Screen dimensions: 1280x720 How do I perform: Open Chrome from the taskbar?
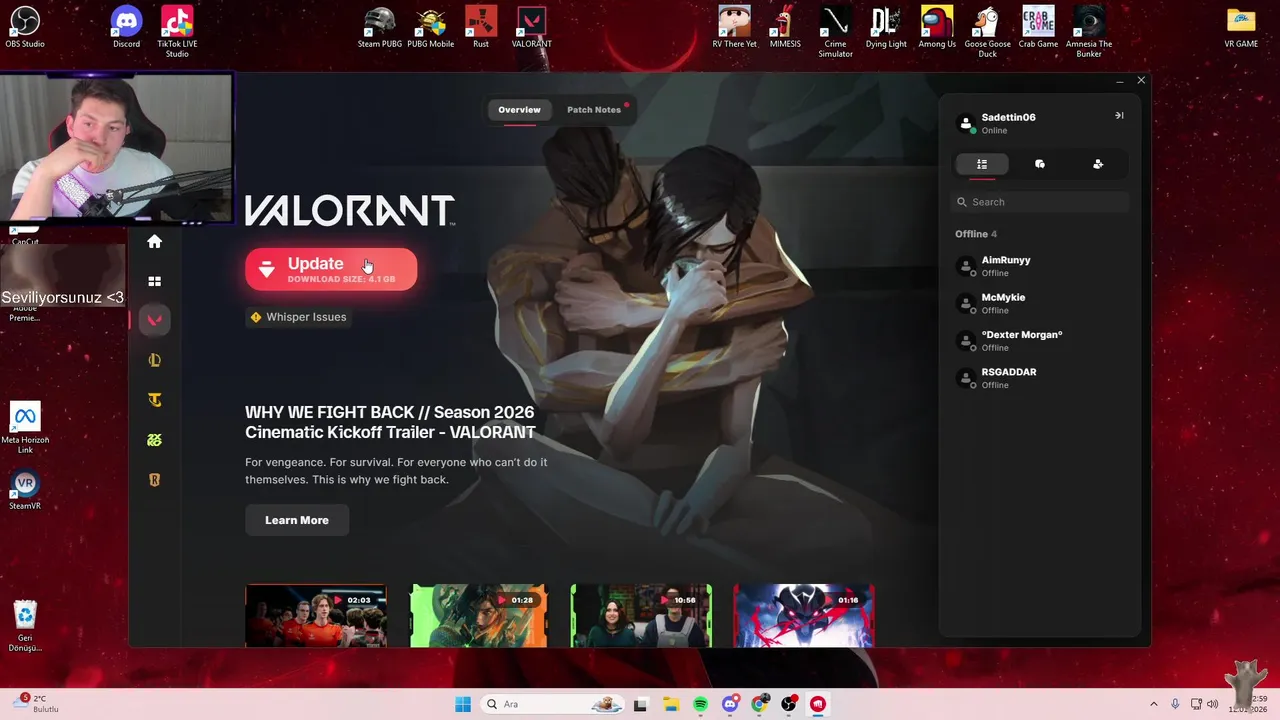(x=760, y=704)
